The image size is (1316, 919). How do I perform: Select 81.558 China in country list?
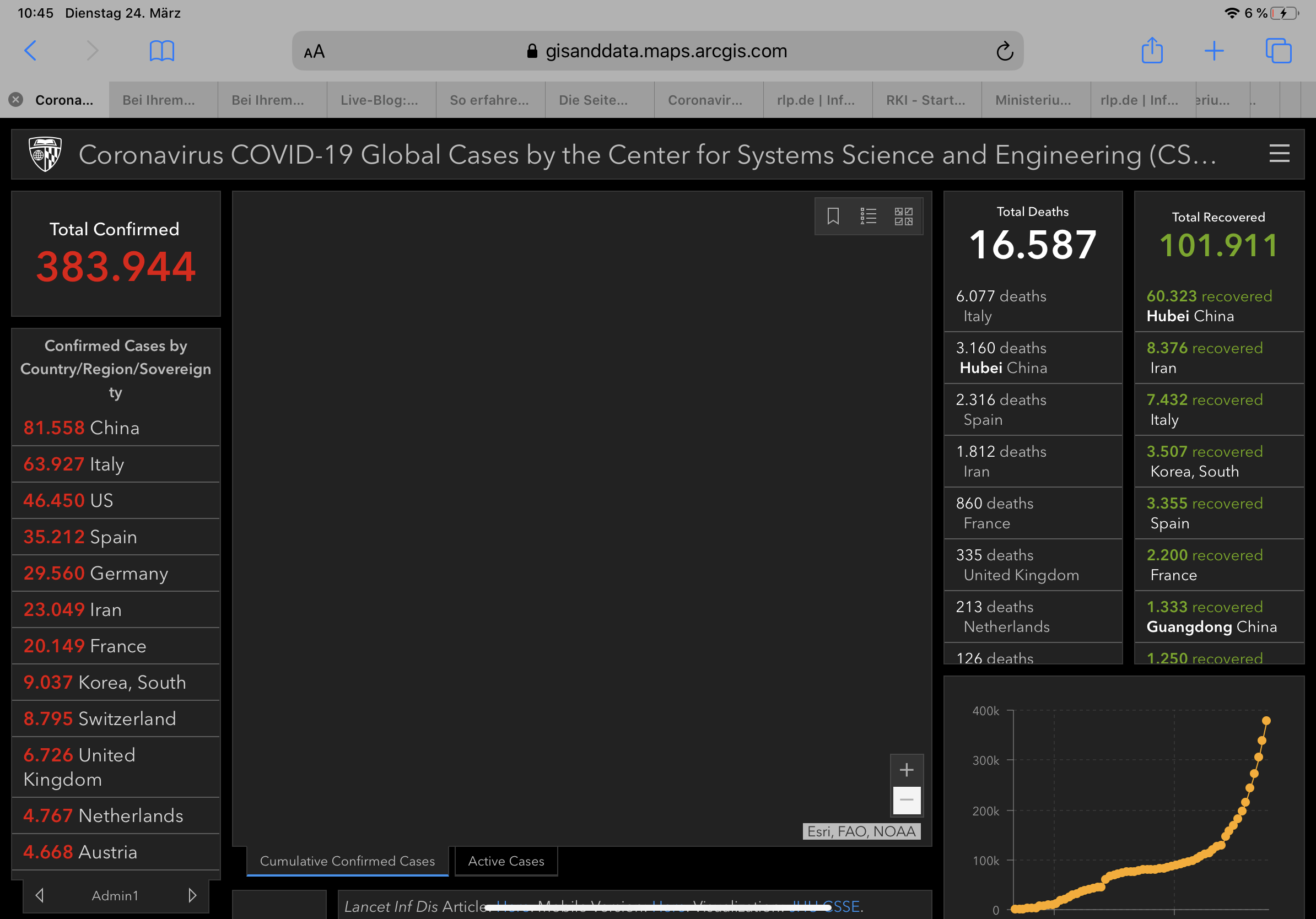click(x=115, y=428)
